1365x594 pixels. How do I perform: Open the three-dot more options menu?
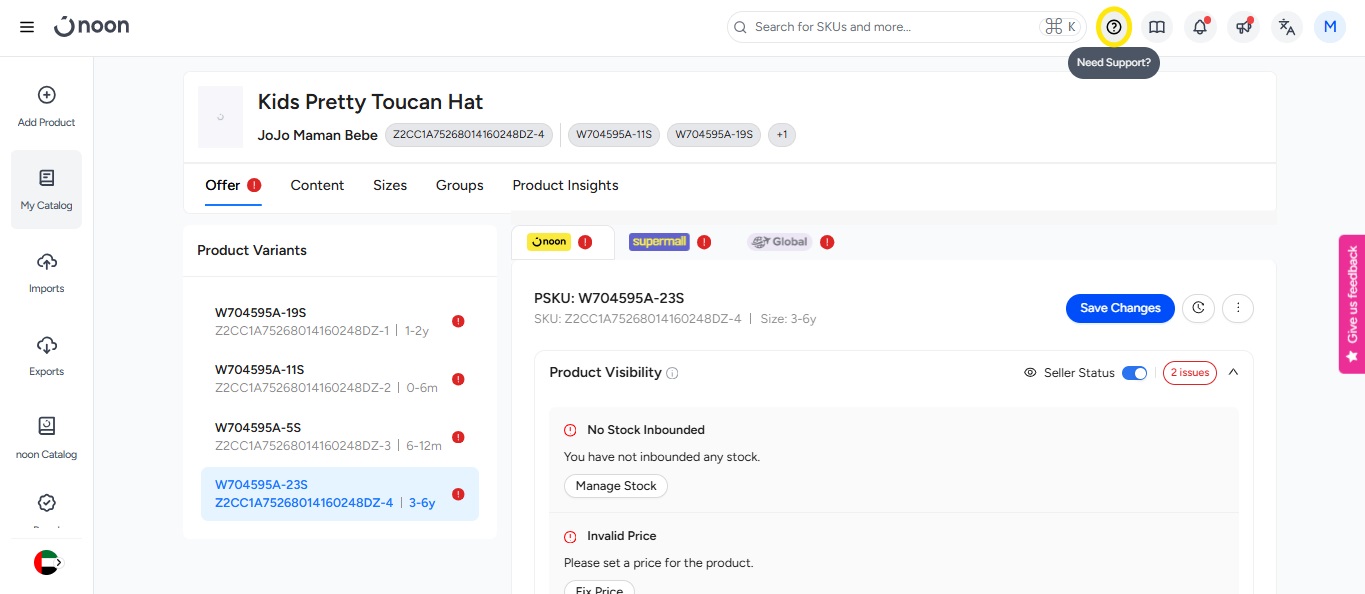(x=1238, y=308)
